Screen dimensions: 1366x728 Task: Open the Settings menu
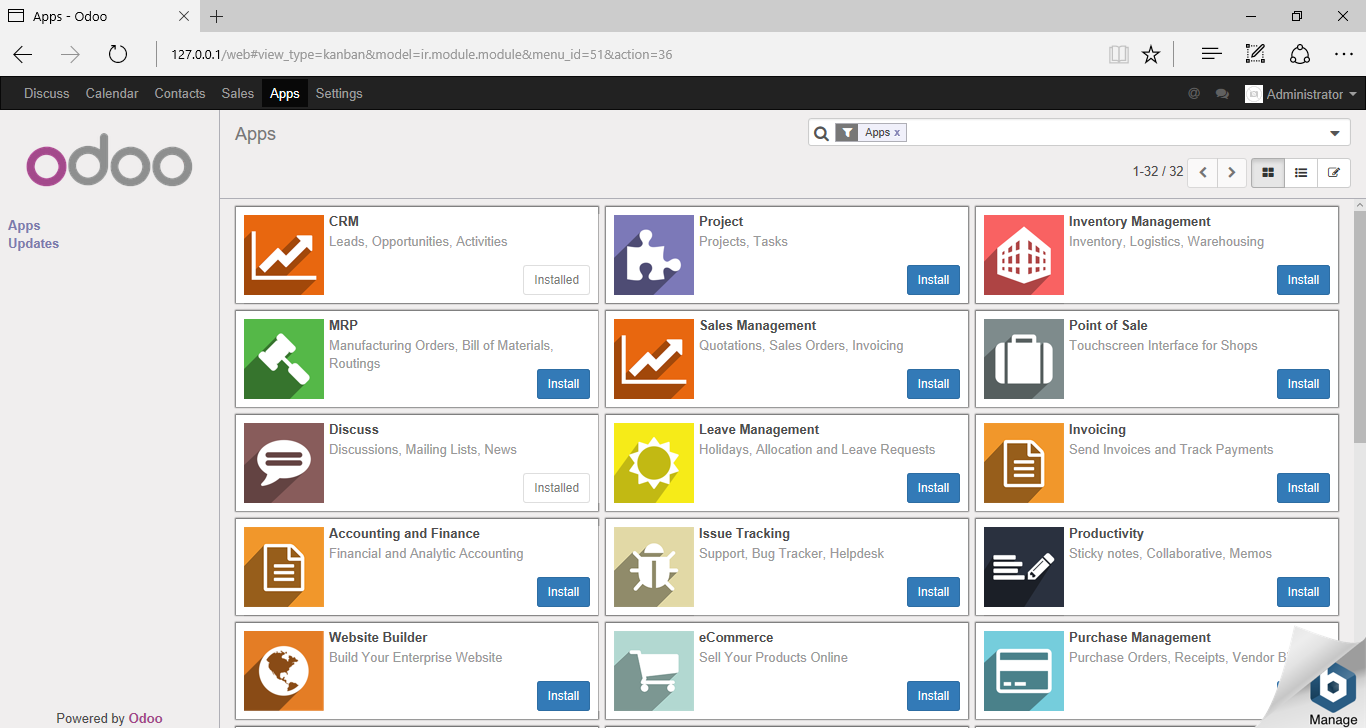click(x=339, y=93)
